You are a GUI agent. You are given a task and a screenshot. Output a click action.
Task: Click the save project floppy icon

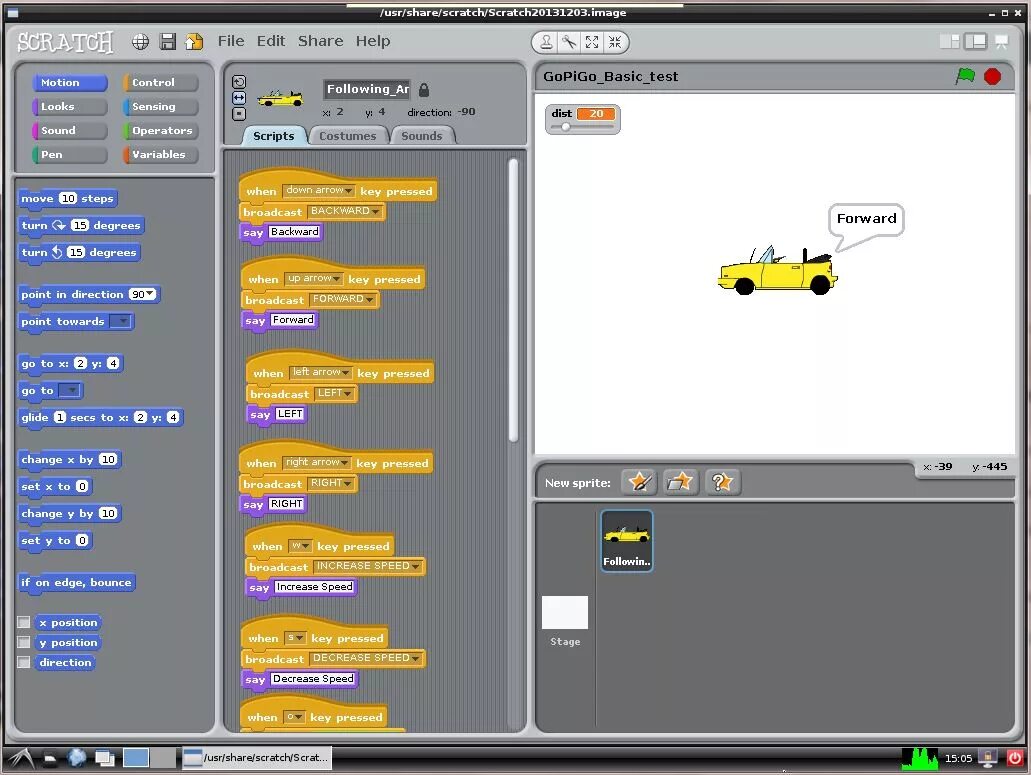[x=168, y=41]
